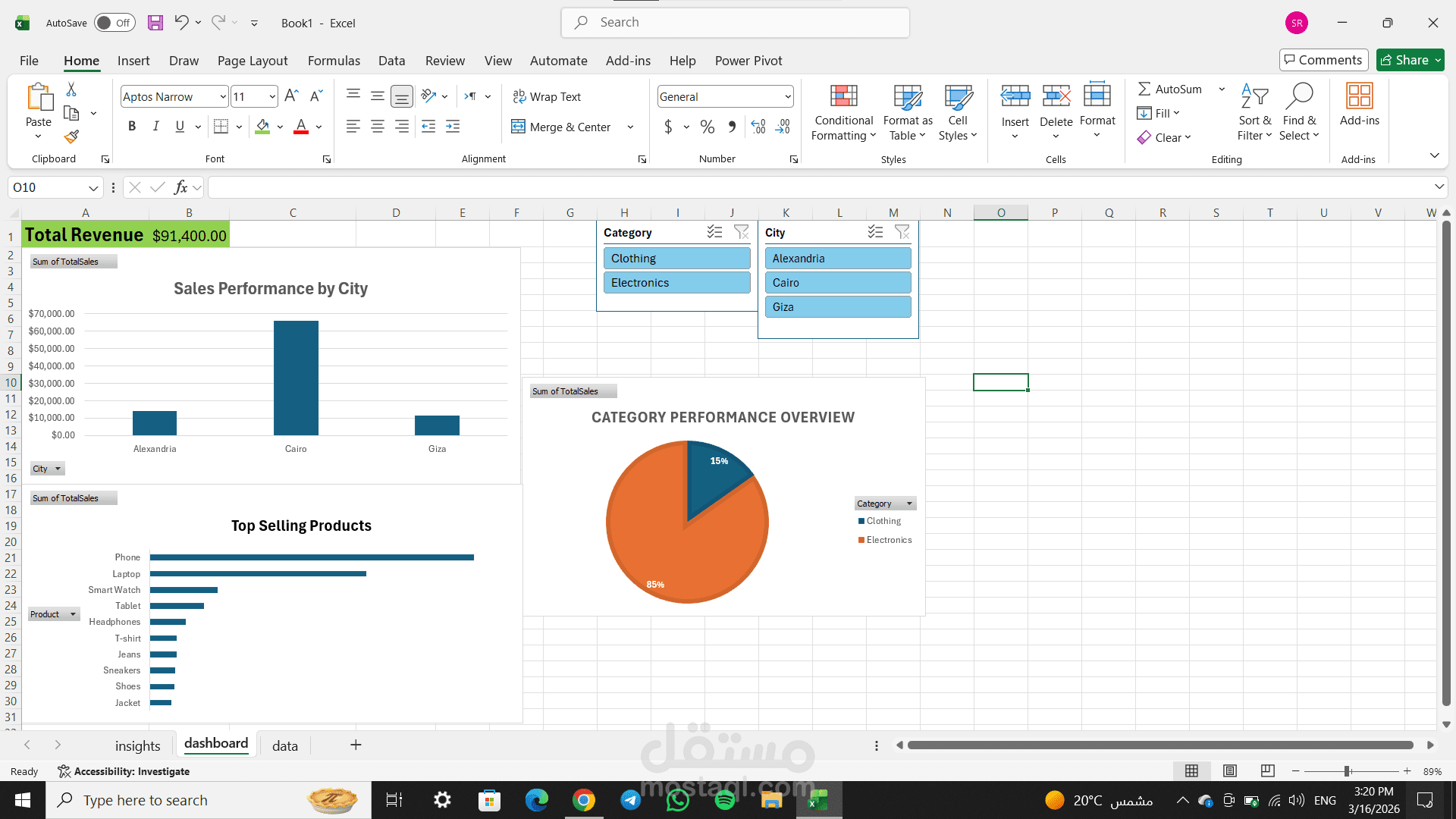Click Clear Filter icon on Category slicer
The image size is (1456, 819).
[x=741, y=232]
